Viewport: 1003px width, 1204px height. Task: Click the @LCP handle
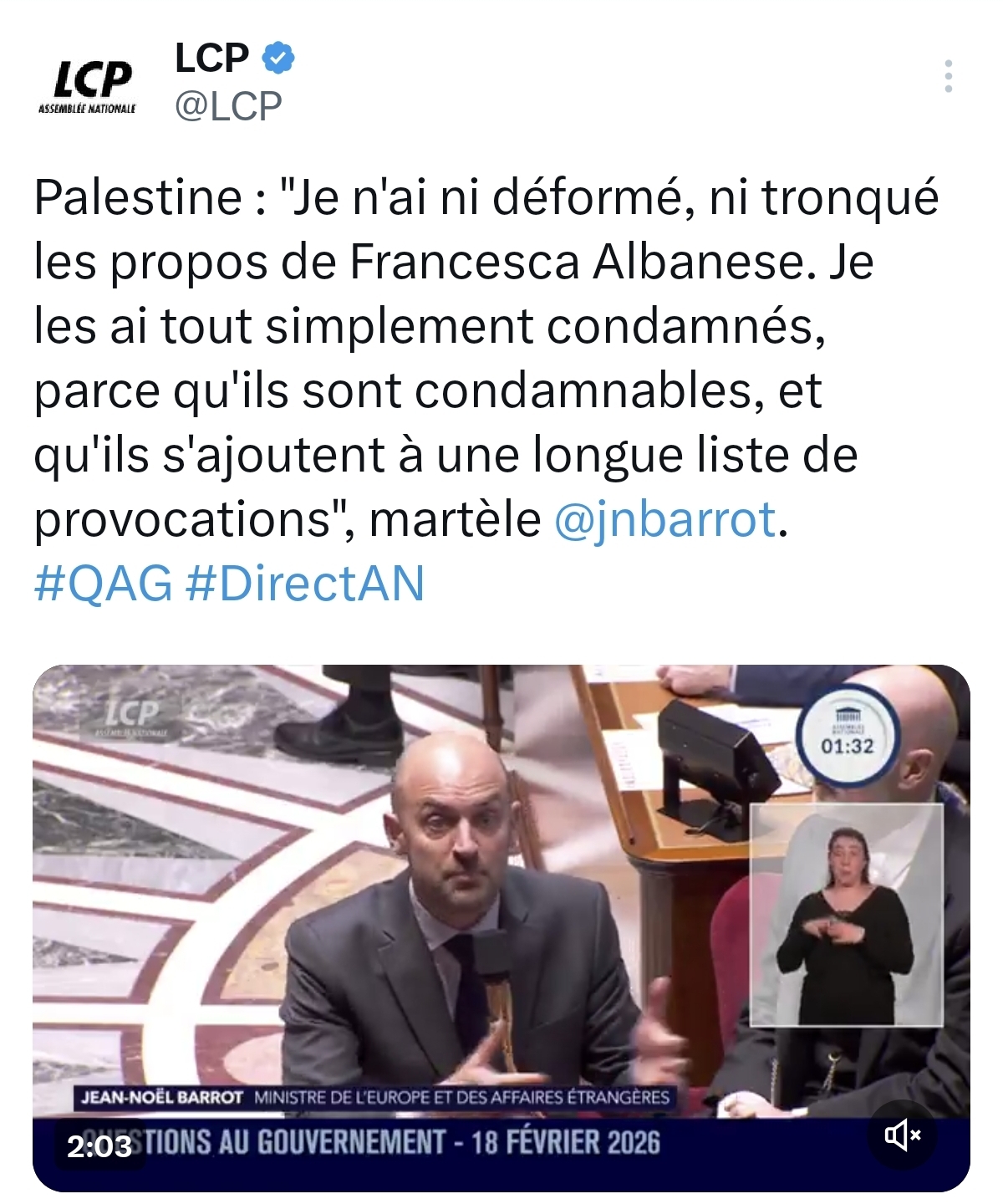[x=228, y=107]
